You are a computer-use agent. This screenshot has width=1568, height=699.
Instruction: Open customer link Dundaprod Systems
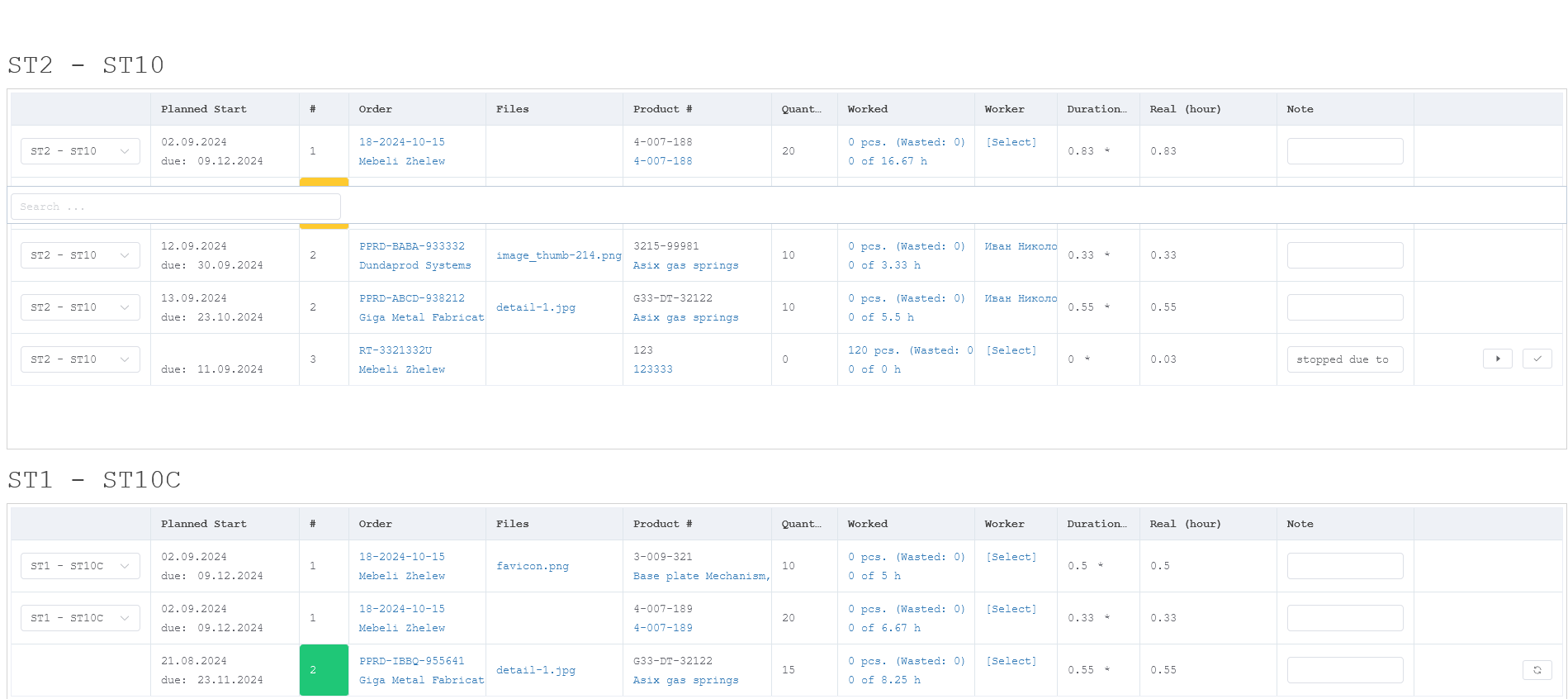coord(415,265)
